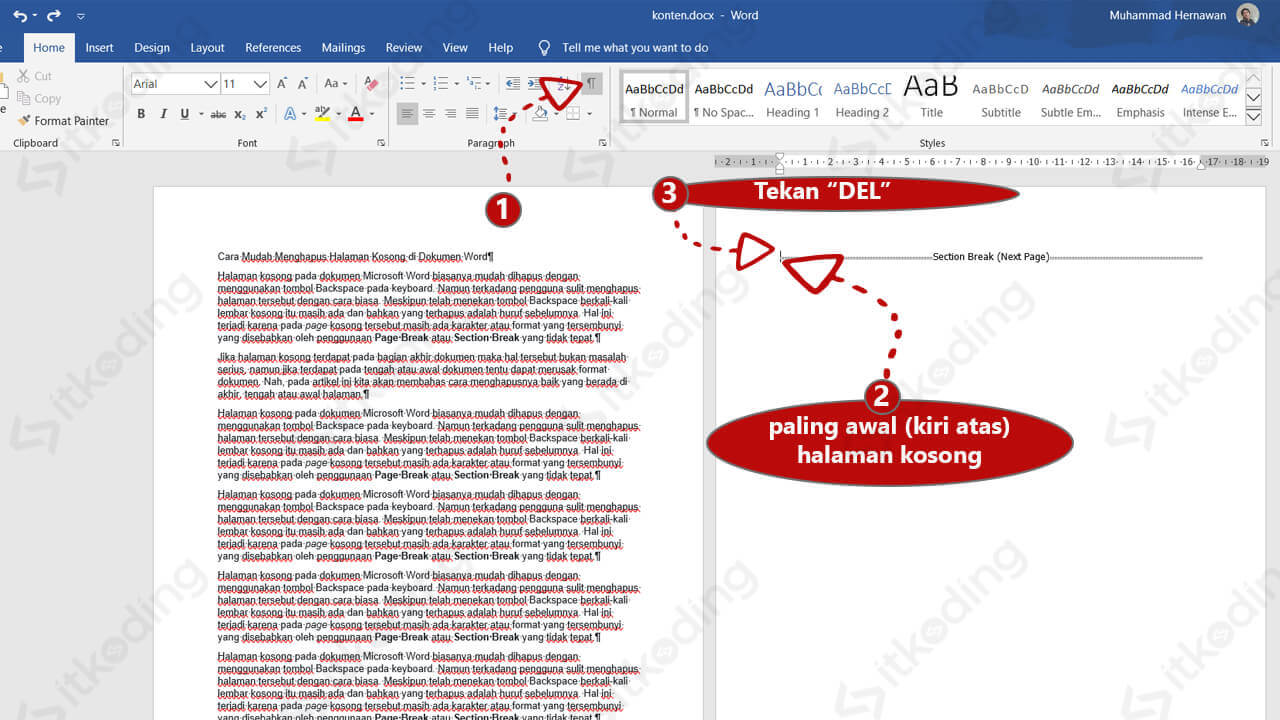Apply the Subtitle style
Viewport: 1280px width, 720px height.
click(1001, 97)
